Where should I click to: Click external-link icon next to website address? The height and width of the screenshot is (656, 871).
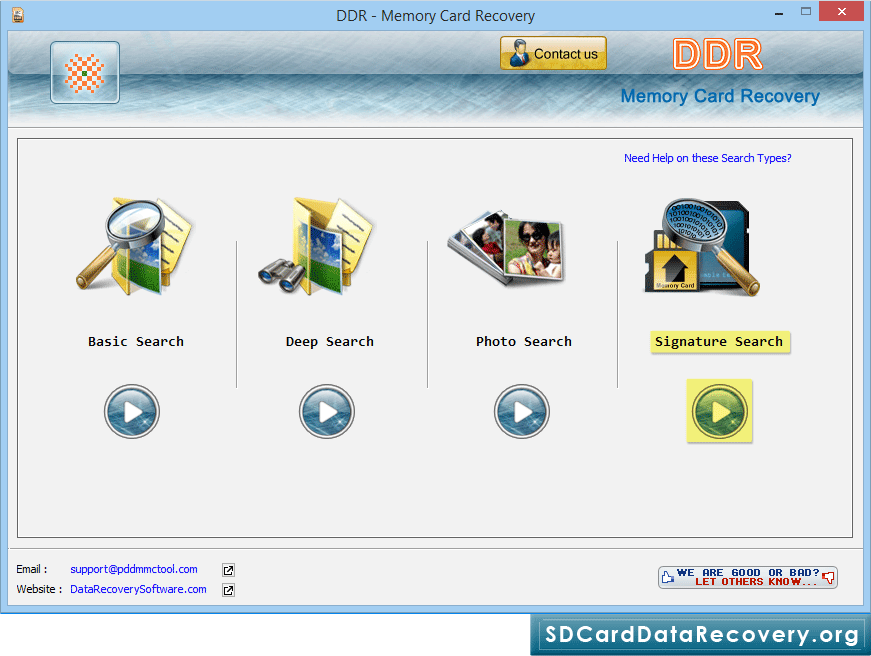(228, 590)
